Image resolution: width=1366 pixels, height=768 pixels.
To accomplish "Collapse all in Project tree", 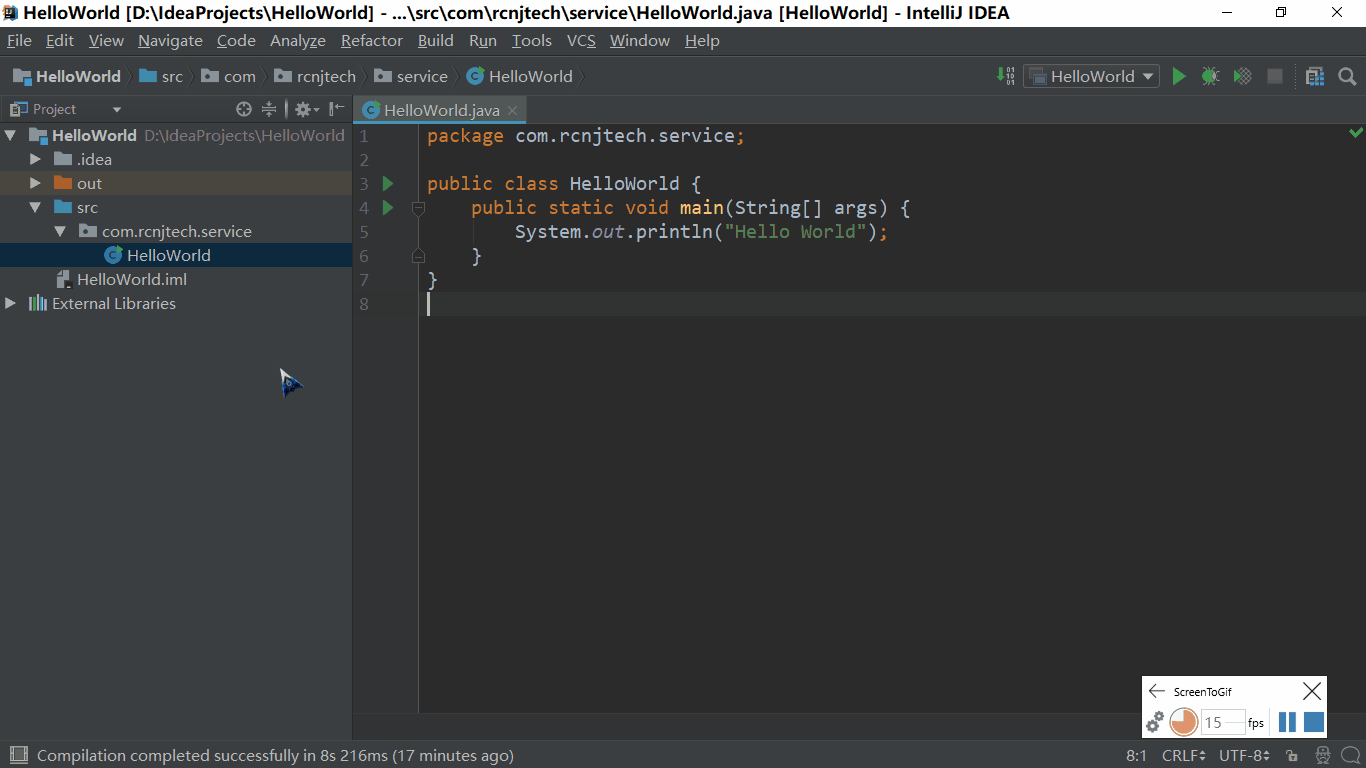I will tap(269, 109).
